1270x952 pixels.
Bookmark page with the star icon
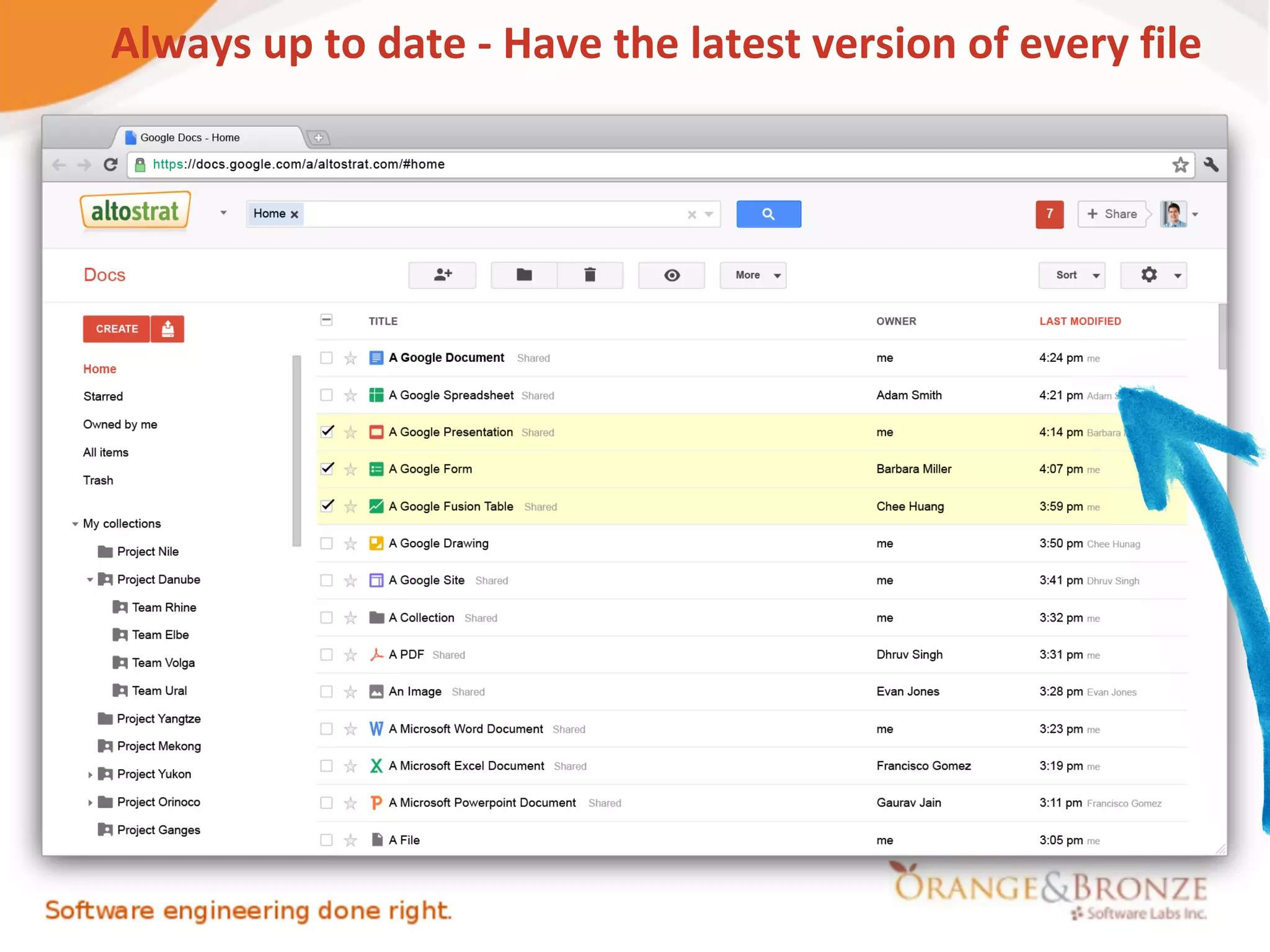point(1180,165)
